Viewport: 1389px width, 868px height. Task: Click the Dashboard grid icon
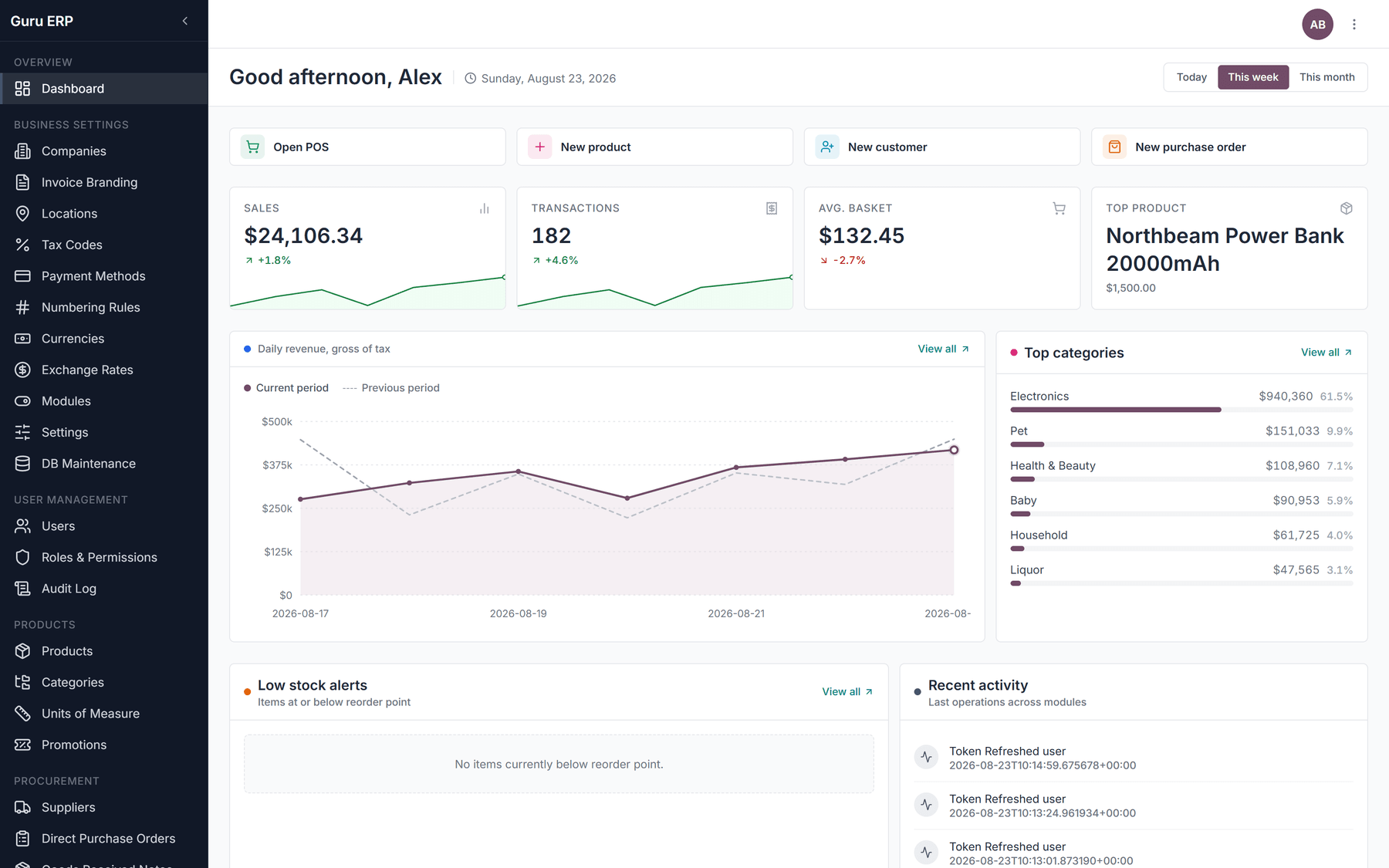click(x=22, y=89)
